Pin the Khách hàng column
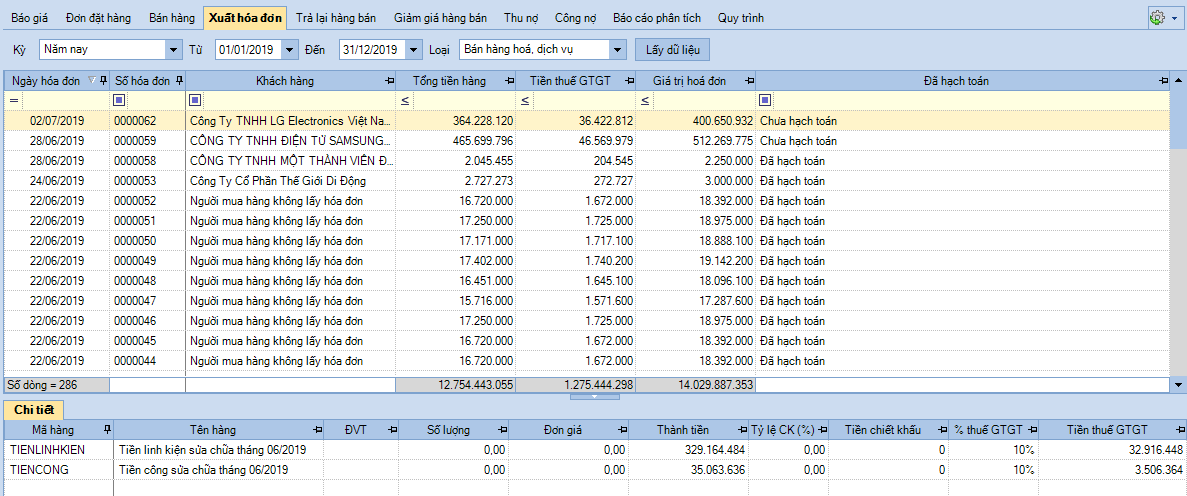Viewport: 1187px width, 496px height. point(390,80)
